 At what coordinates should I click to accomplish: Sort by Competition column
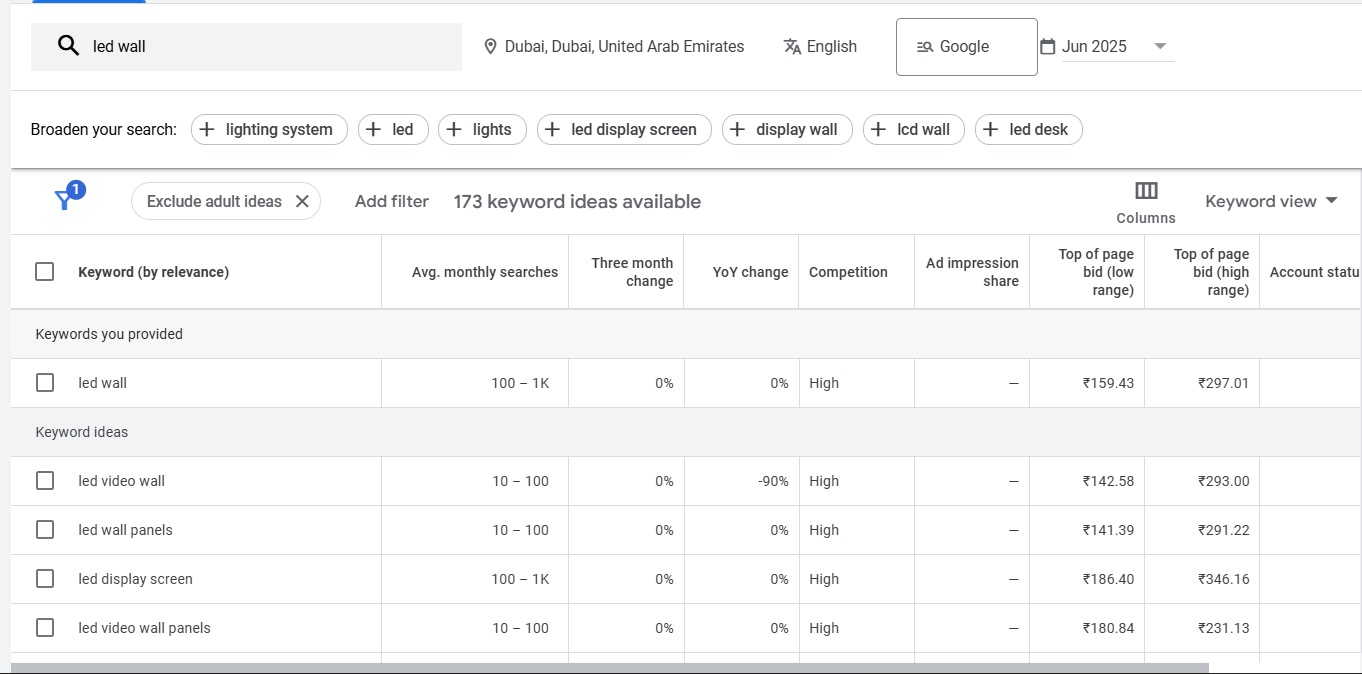coord(848,272)
